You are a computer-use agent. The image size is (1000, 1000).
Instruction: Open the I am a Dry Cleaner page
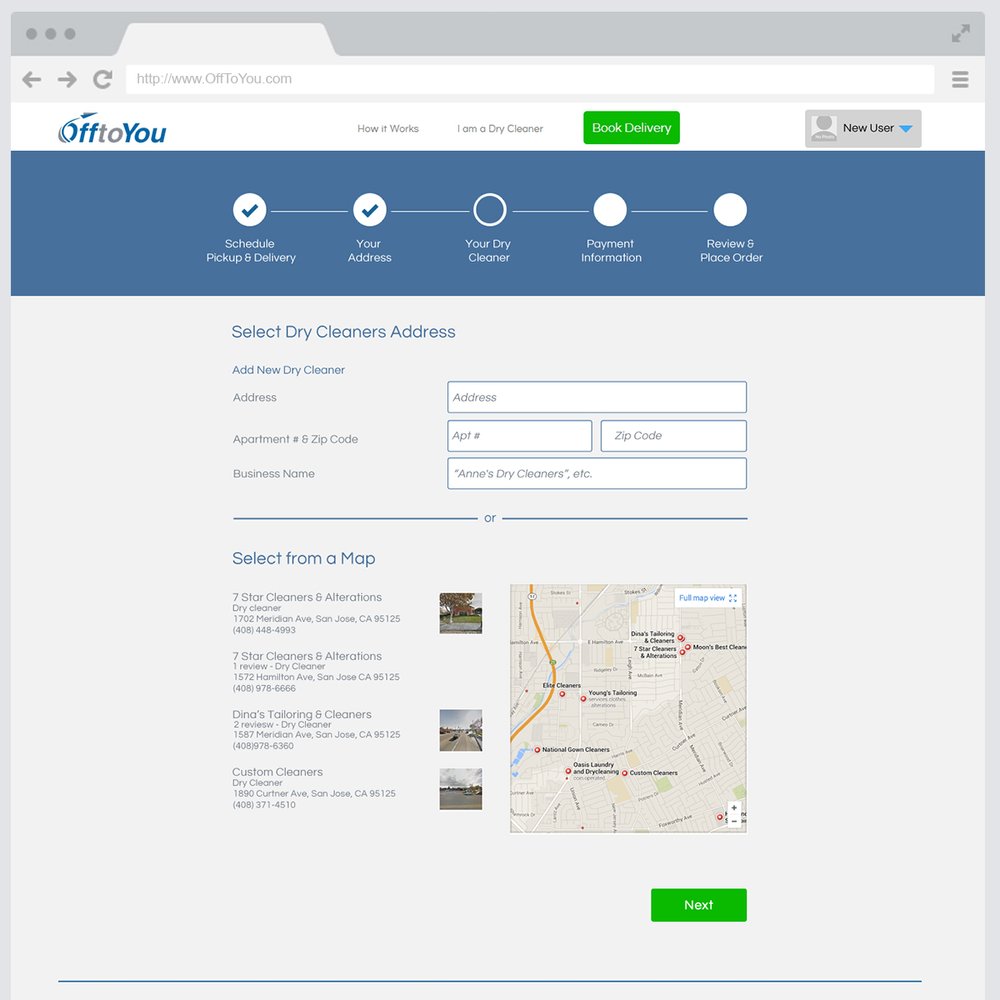pyautogui.click(x=500, y=129)
